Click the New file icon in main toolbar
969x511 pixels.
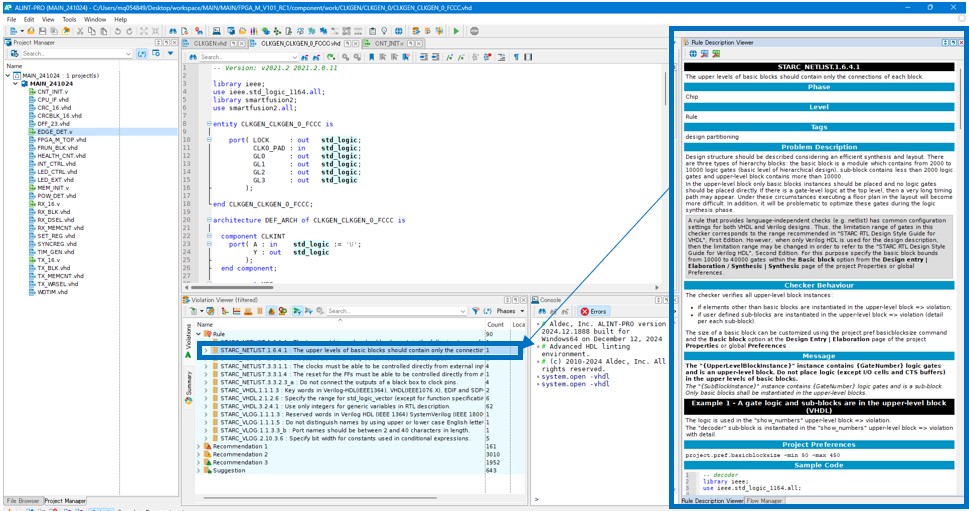[x=14, y=31]
